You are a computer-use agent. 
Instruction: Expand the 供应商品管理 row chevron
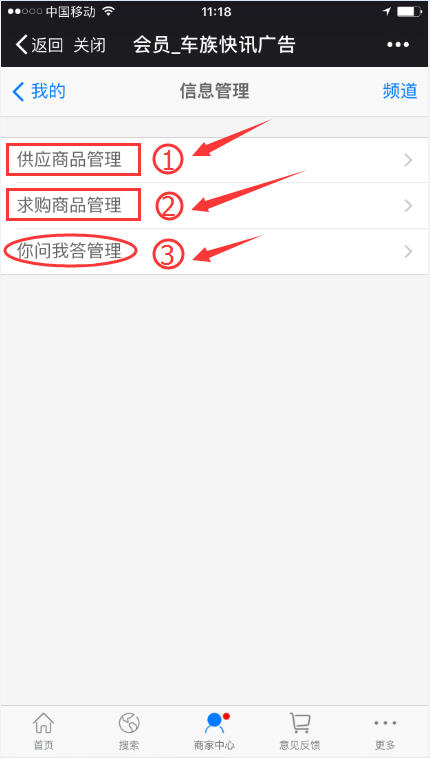click(409, 160)
